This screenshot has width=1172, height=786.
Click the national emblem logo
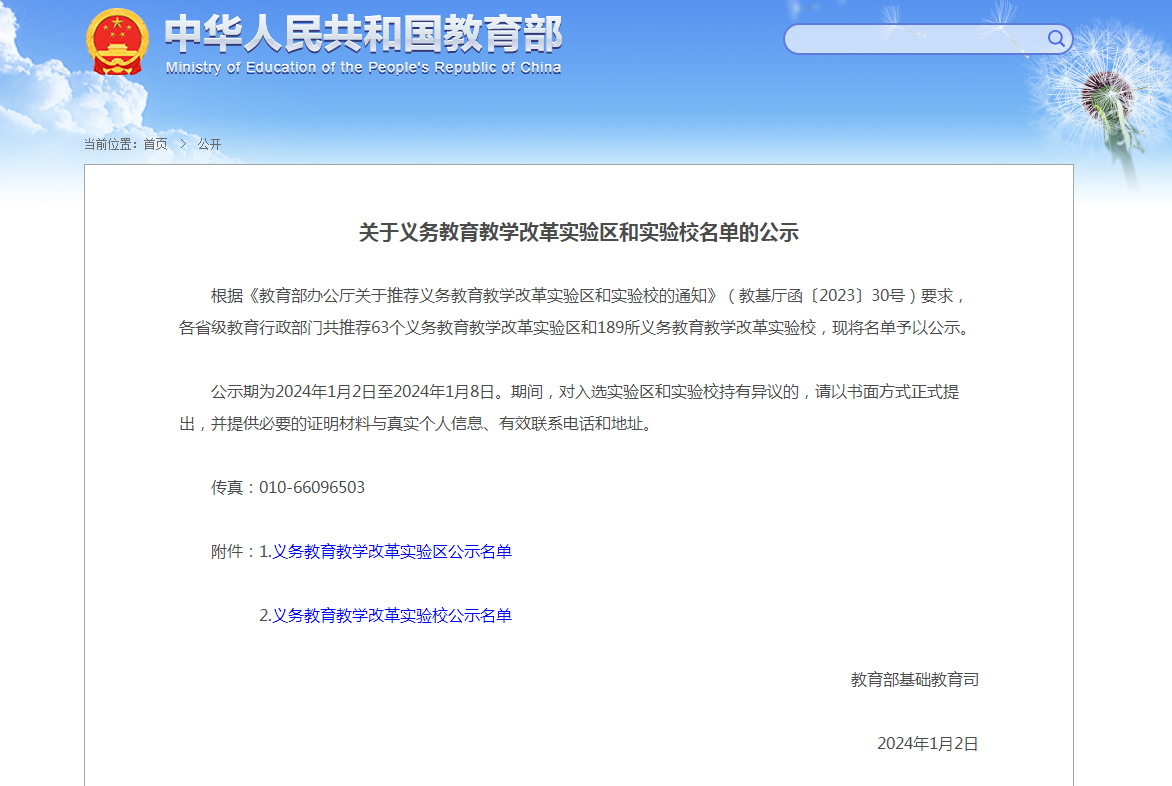pyautogui.click(x=117, y=42)
